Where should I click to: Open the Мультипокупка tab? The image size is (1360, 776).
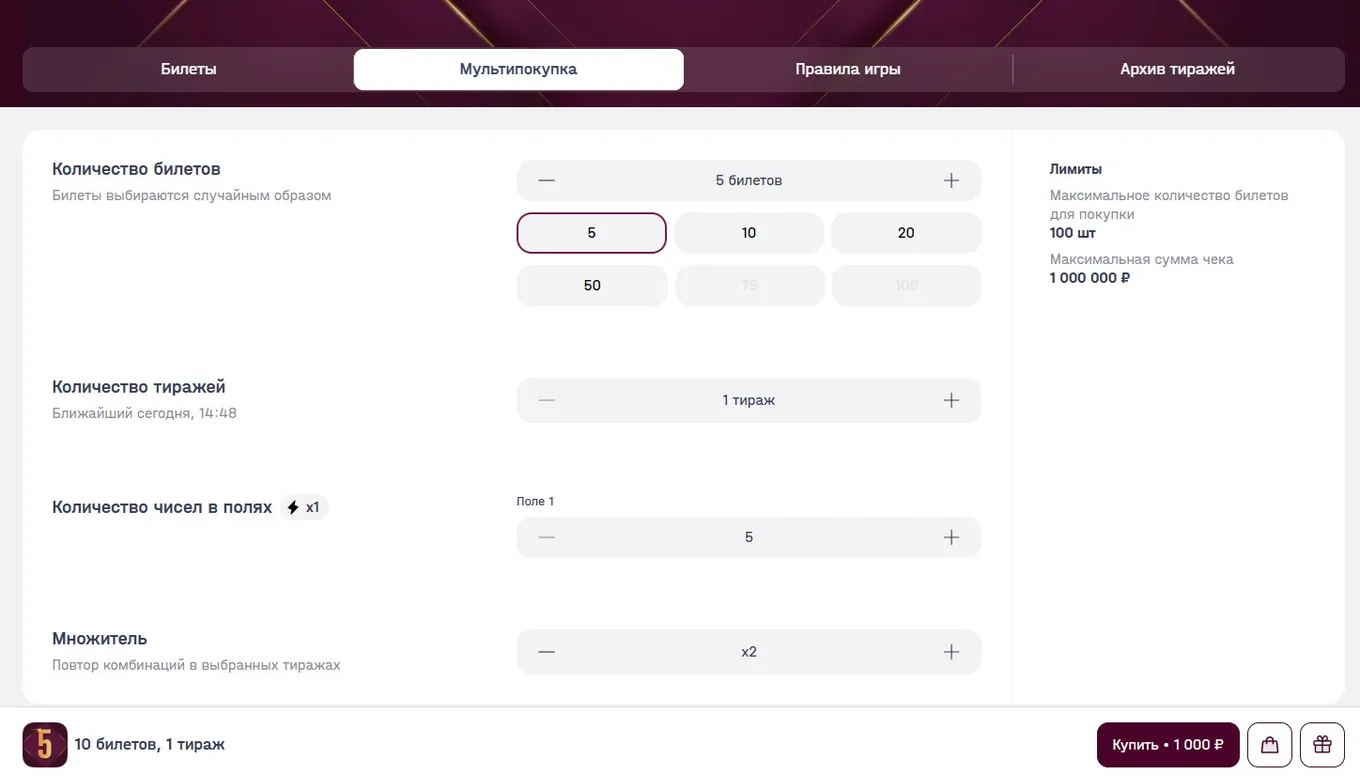click(x=519, y=70)
